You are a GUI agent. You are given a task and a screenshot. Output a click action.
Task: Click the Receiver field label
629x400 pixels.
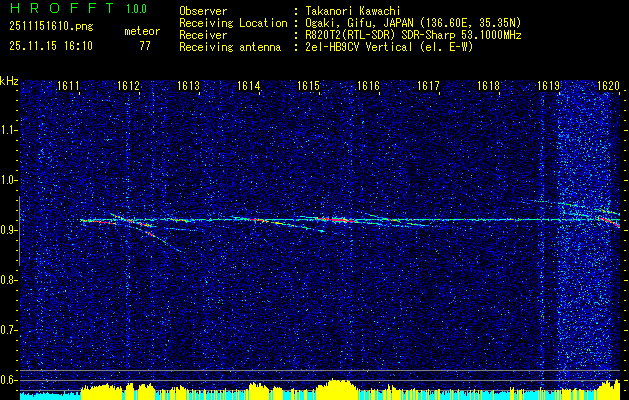tap(203, 35)
